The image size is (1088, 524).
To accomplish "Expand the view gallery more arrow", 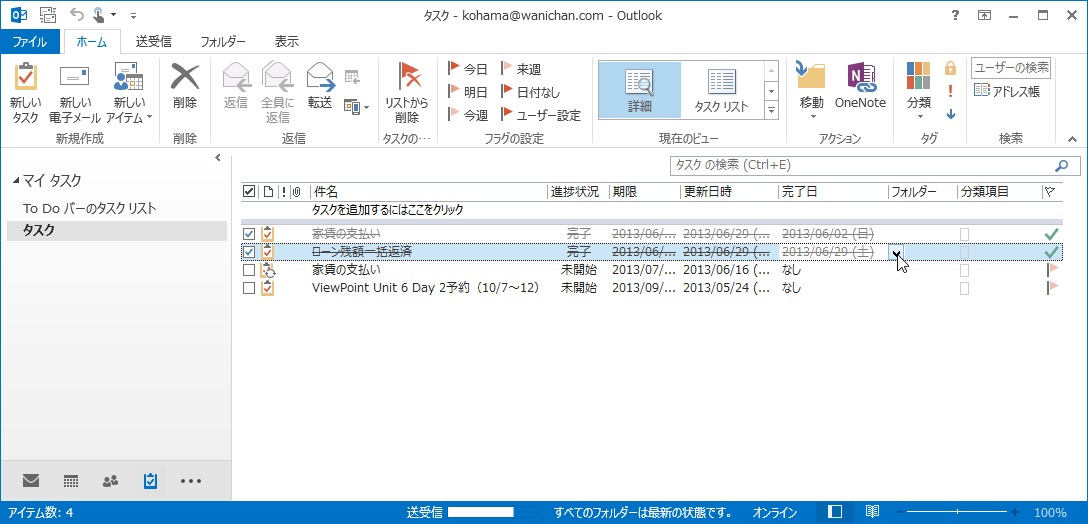I will [x=771, y=110].
